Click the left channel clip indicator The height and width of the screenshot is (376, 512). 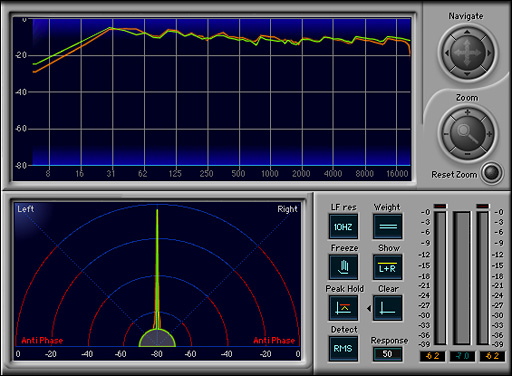440,206
